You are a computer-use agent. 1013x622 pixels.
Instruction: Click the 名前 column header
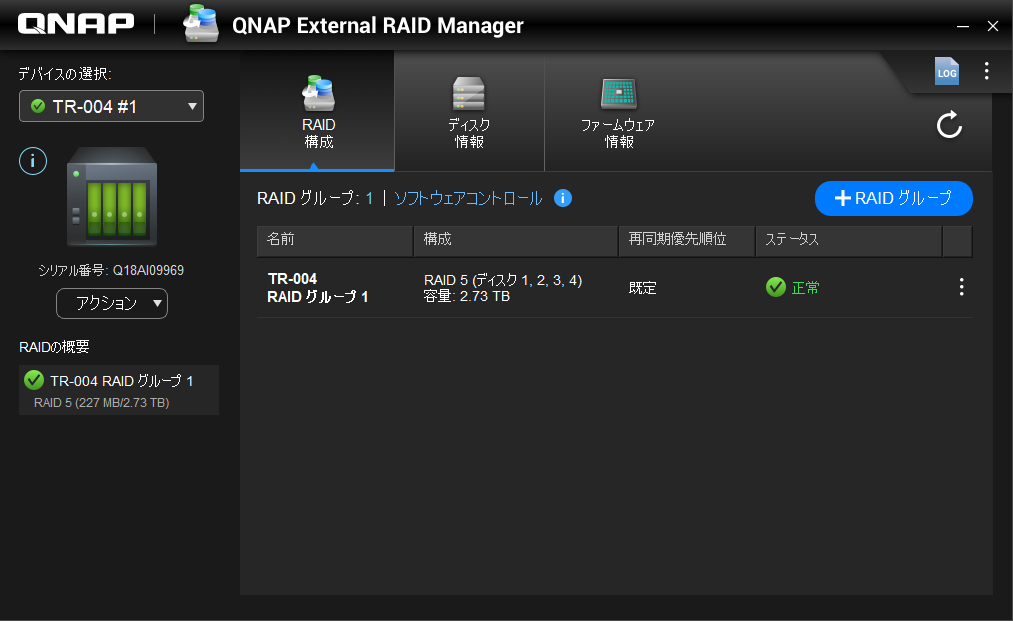334,241
